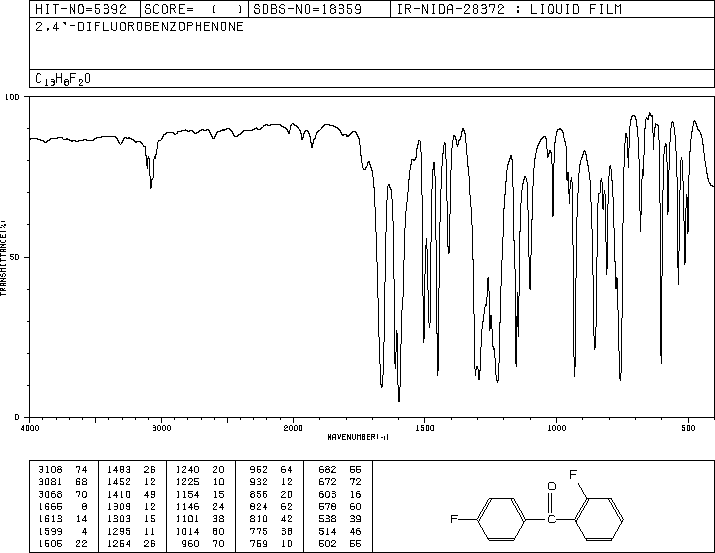Click the central C atom of structure
Image resolution: width=715 pixels, height=553 pixels.
[x=551, y=519]
